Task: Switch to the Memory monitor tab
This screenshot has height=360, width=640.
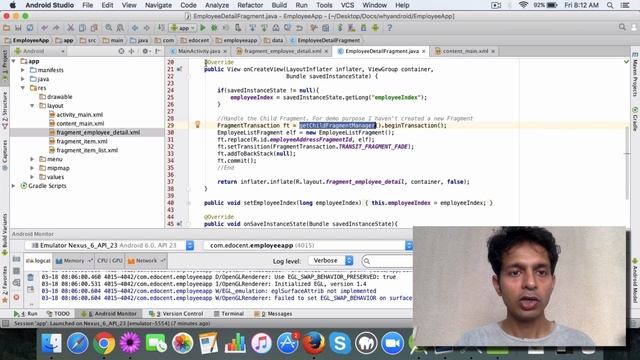Action: click(74, 260)
